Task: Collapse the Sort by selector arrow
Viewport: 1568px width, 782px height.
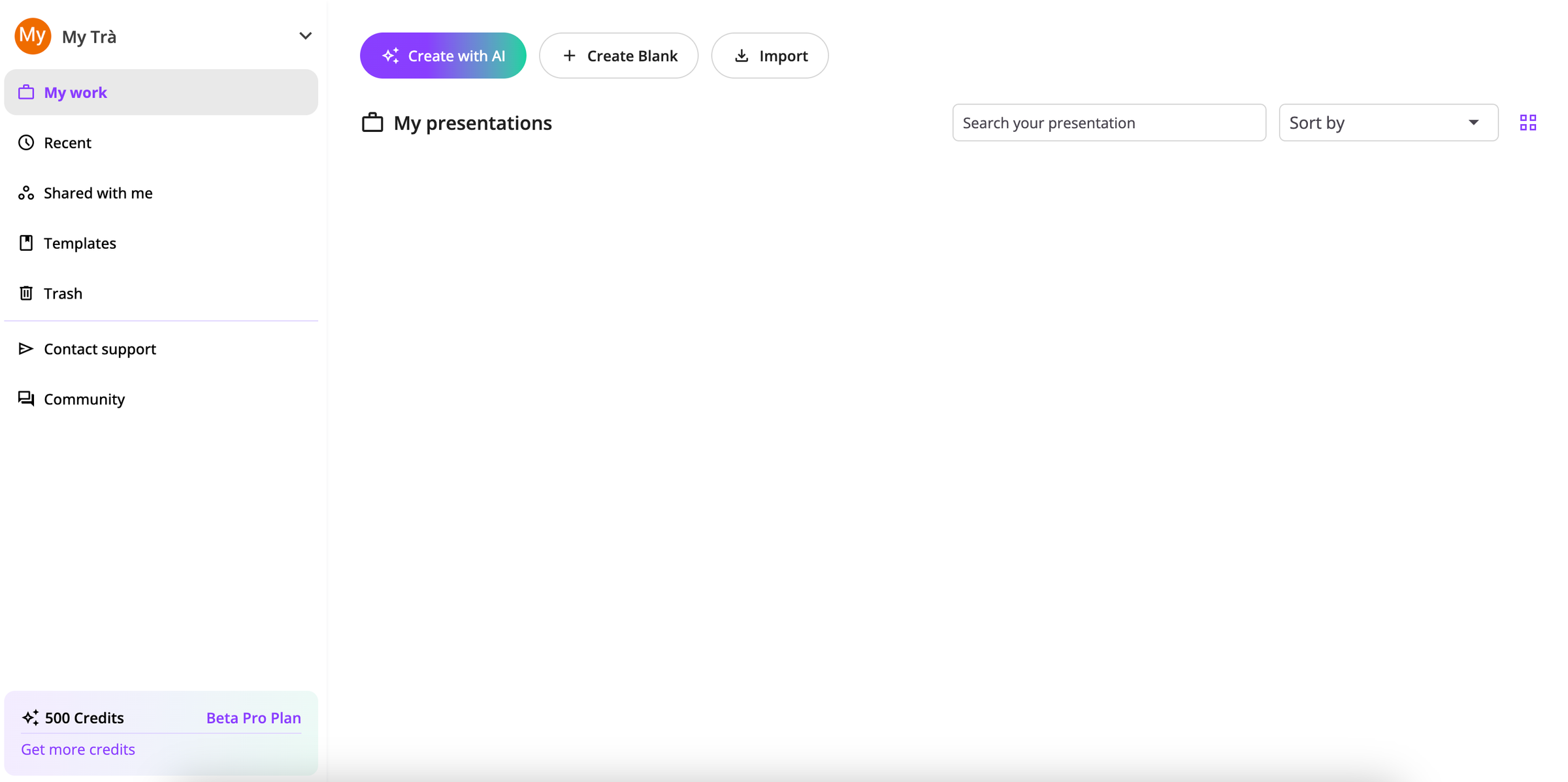Action: point(1473,122)
